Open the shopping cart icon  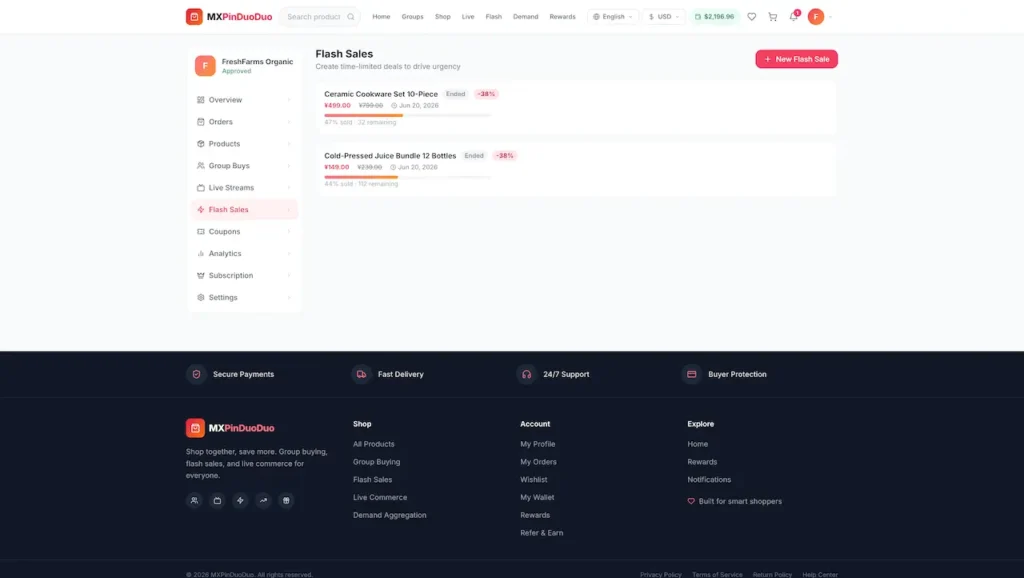pos(773,17)
